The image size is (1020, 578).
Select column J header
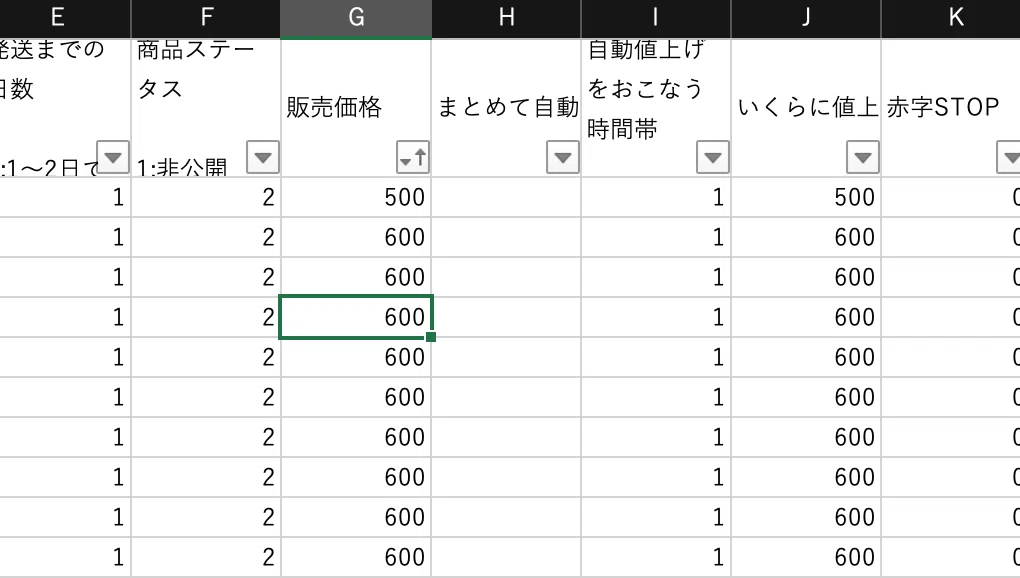[x=806, y=18]
